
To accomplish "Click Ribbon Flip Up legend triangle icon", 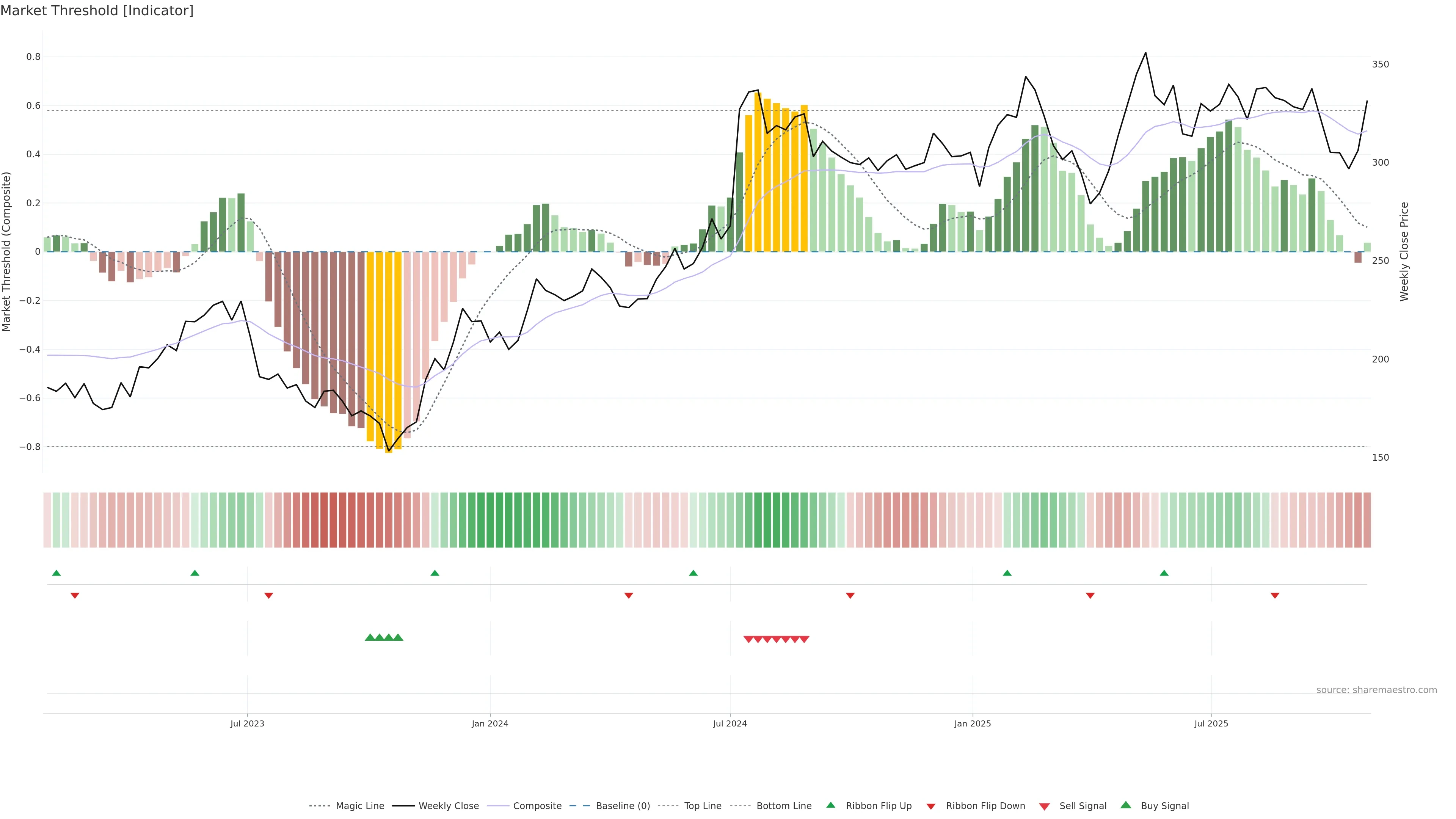I will 830,805.
